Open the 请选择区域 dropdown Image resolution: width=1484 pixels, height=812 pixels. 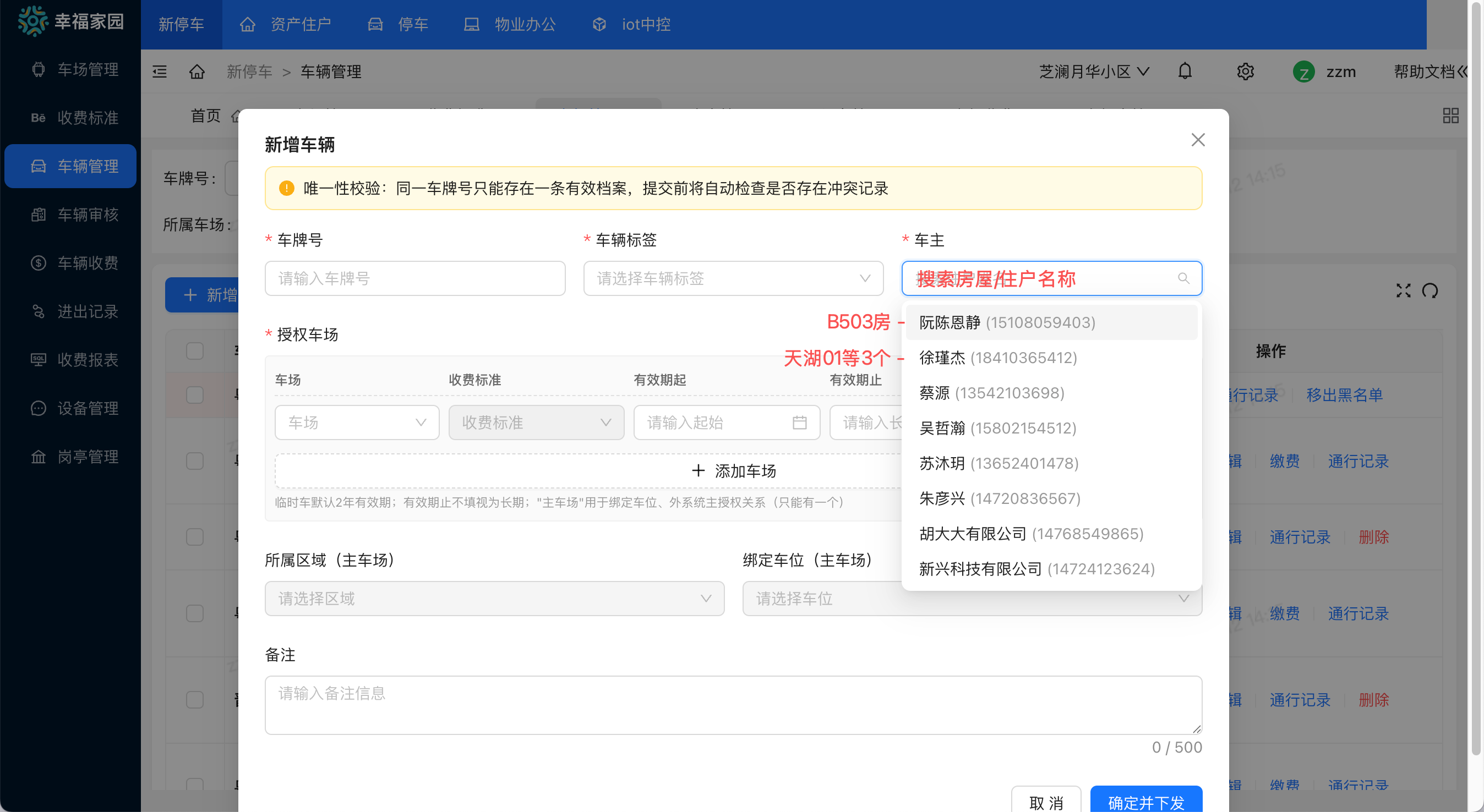pyautogui.click(x=494, y=599)
